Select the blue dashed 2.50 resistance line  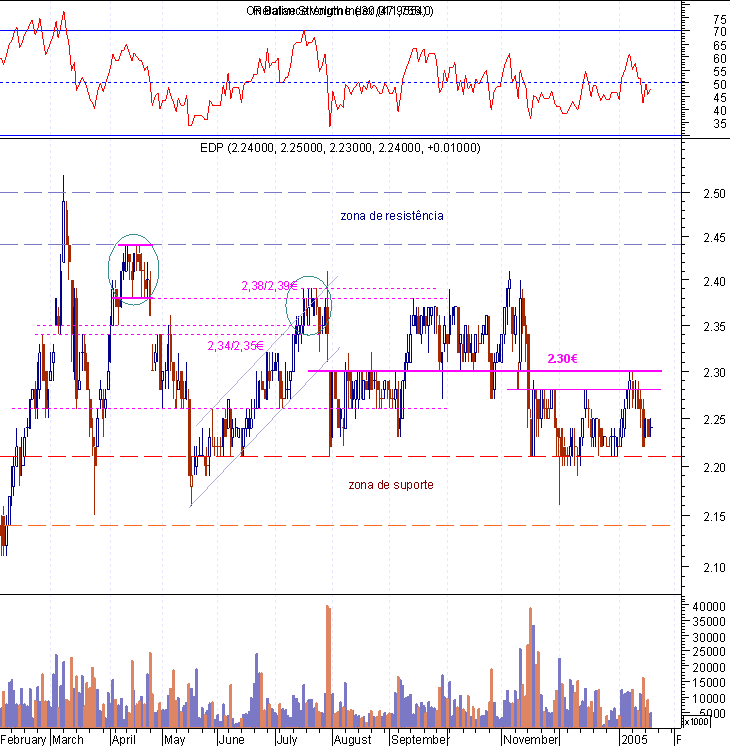(x=340, y=193)
